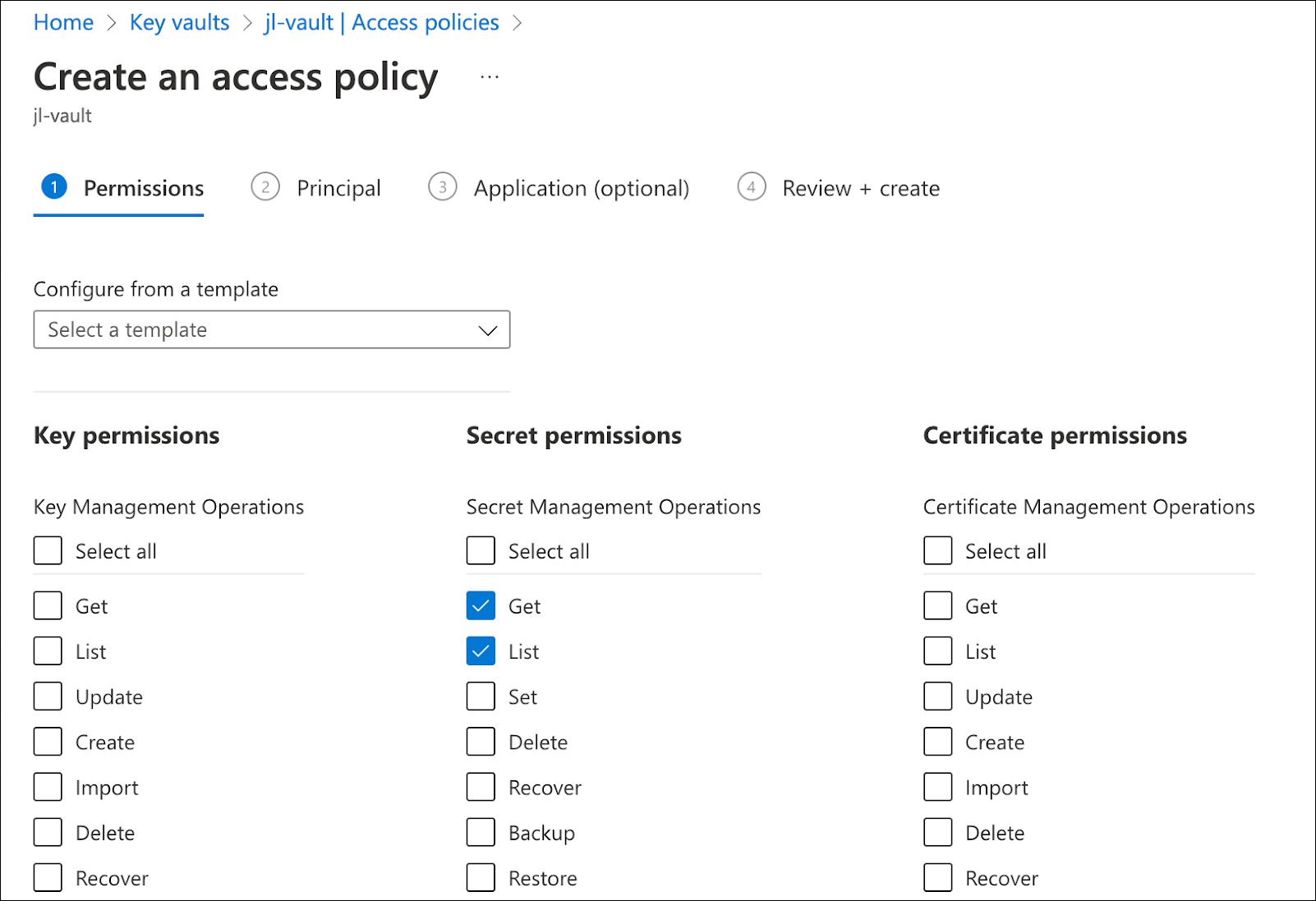Screen dimensions: 1316x901
Task: Enable the Set secret permission
Action: click(481, 696)
